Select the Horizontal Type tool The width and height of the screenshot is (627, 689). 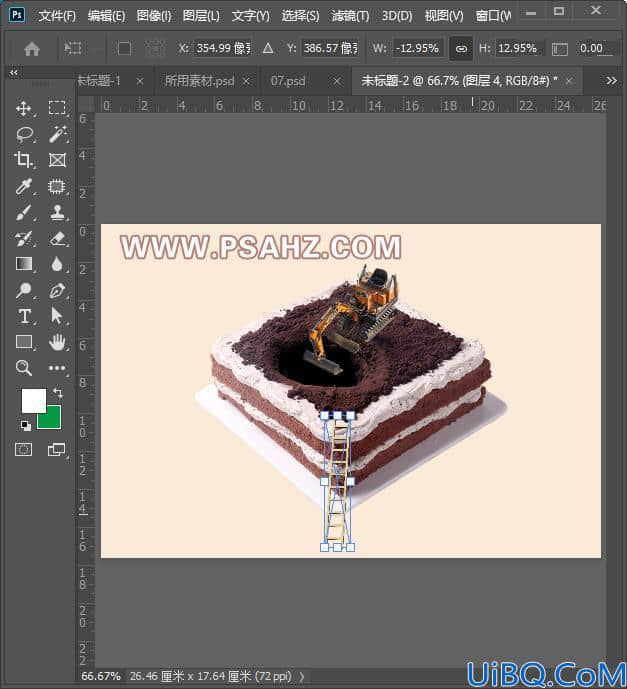[24, 316]
